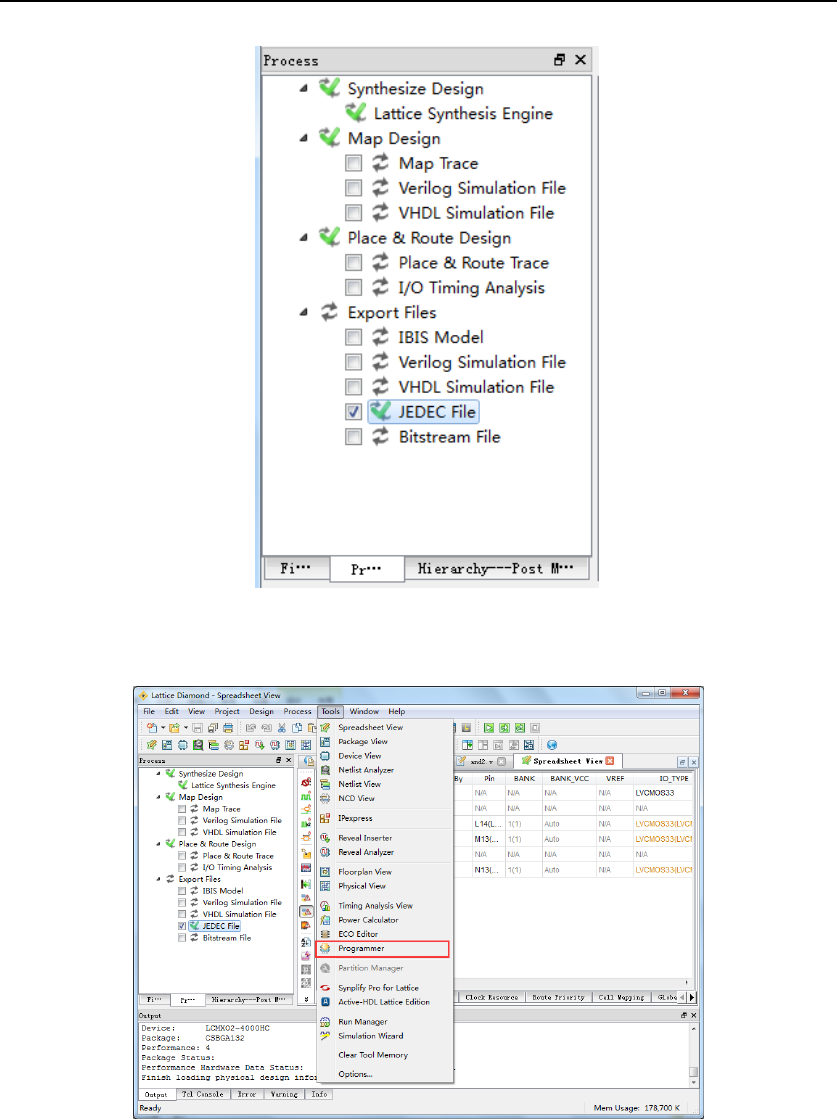The height and width of the screenshot is (1119, 837).
Task: Open the Warning output tab
Action: [x=284, y=1094]
